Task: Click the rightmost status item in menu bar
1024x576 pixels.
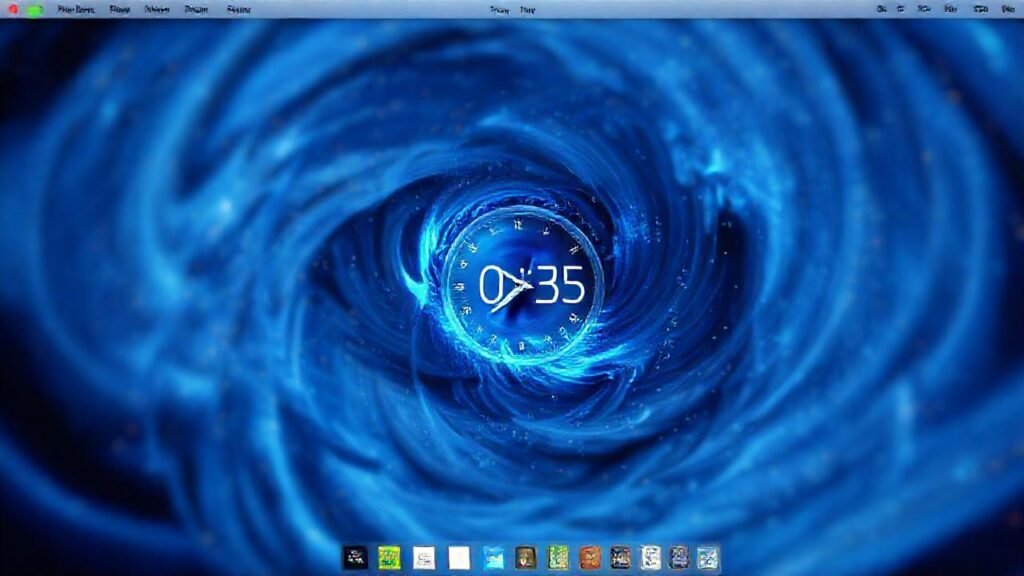Action: tap(1007, 9)
